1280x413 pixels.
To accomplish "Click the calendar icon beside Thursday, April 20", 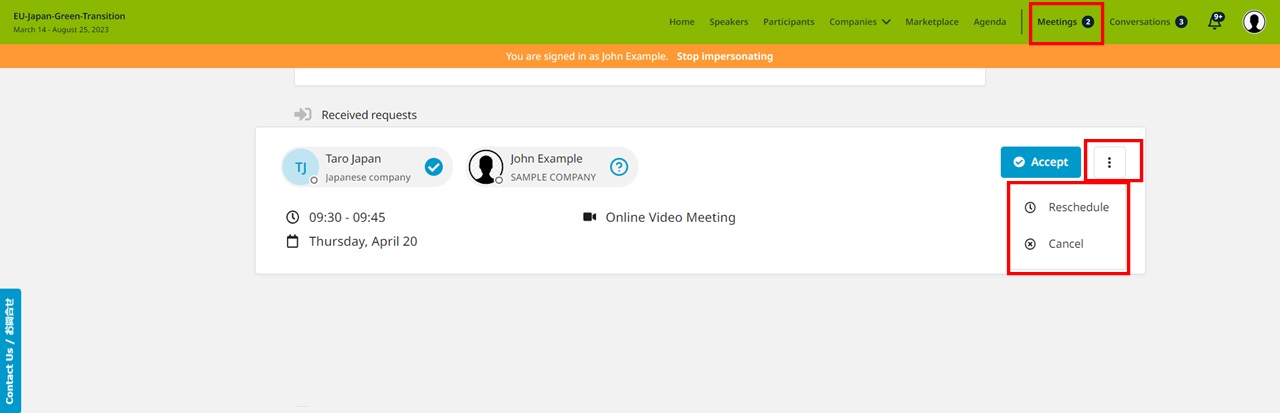I will pyautogui.click(x=293, y=241).
